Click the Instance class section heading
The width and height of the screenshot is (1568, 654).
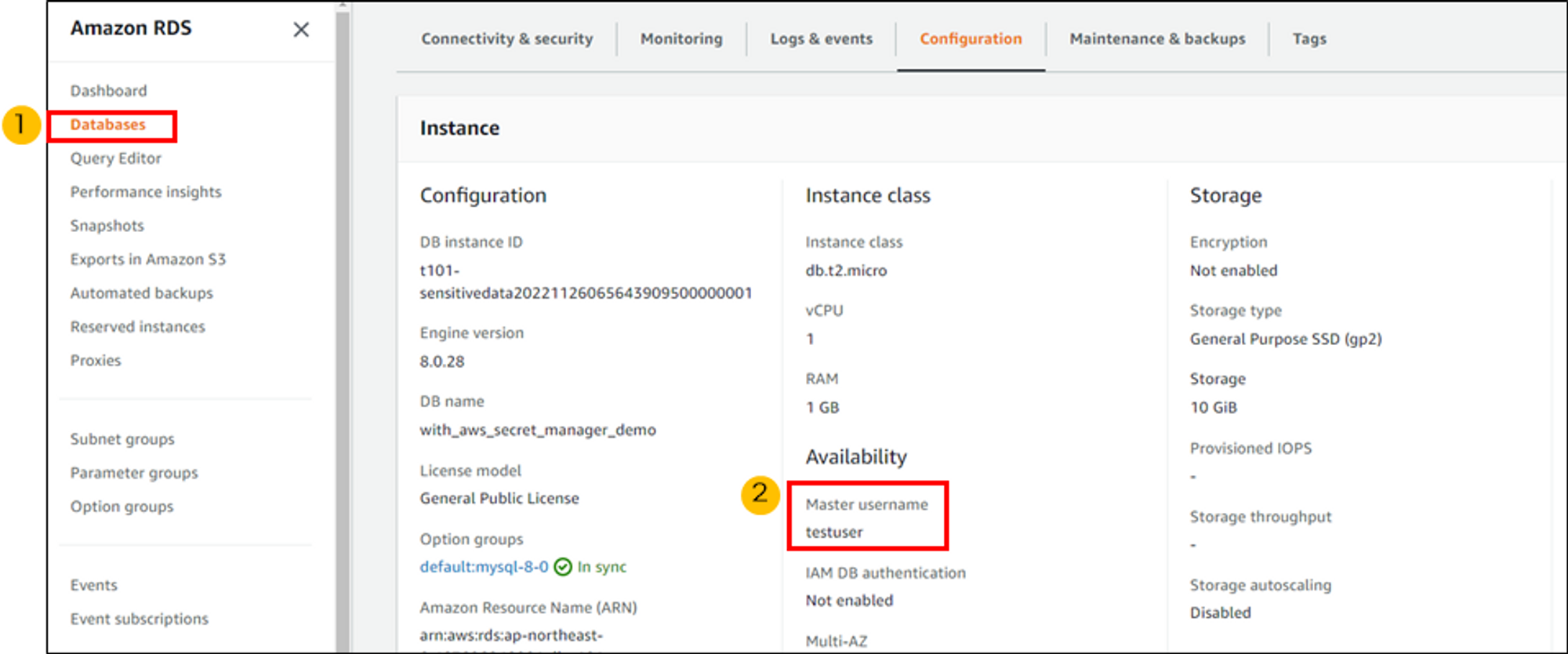(868, 195)
